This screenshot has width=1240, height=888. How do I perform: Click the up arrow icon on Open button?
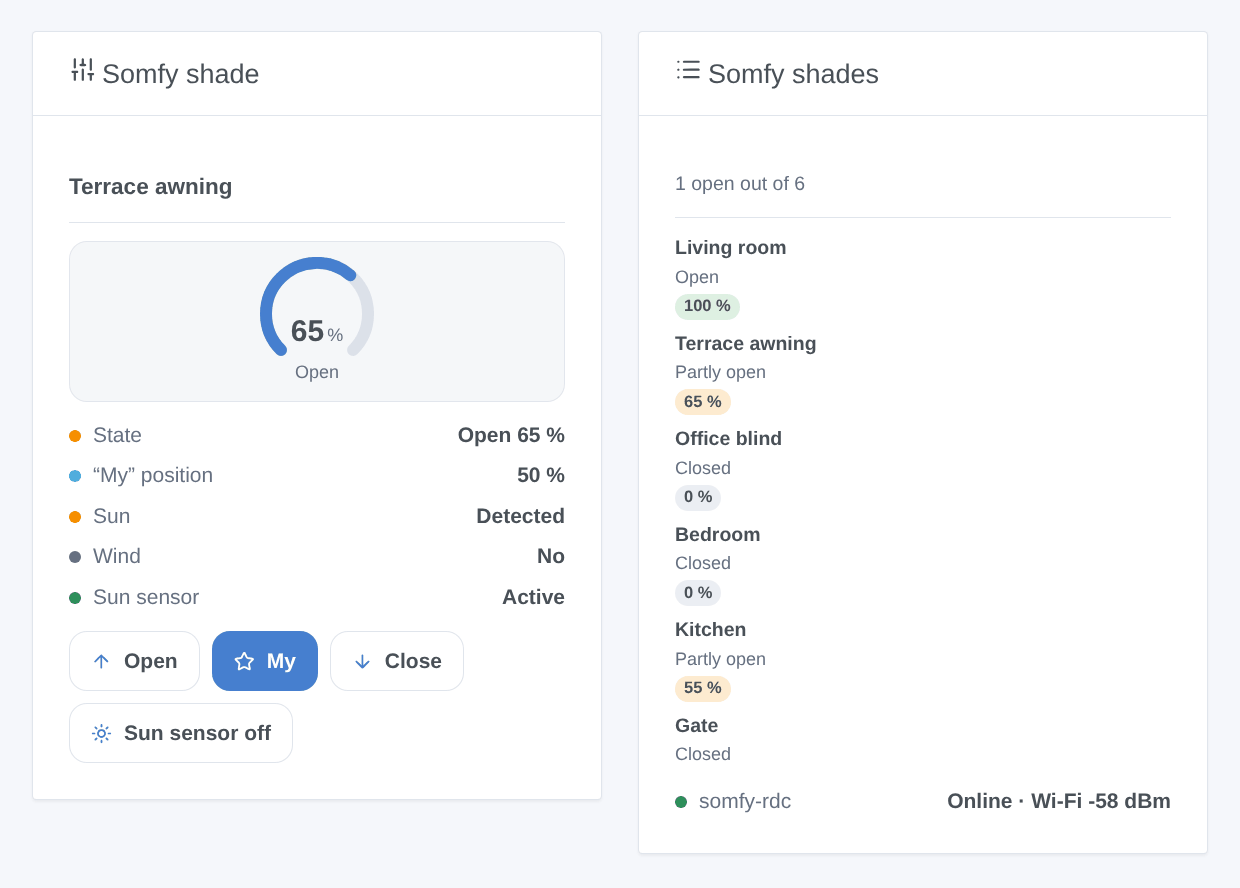click(101, 661)
